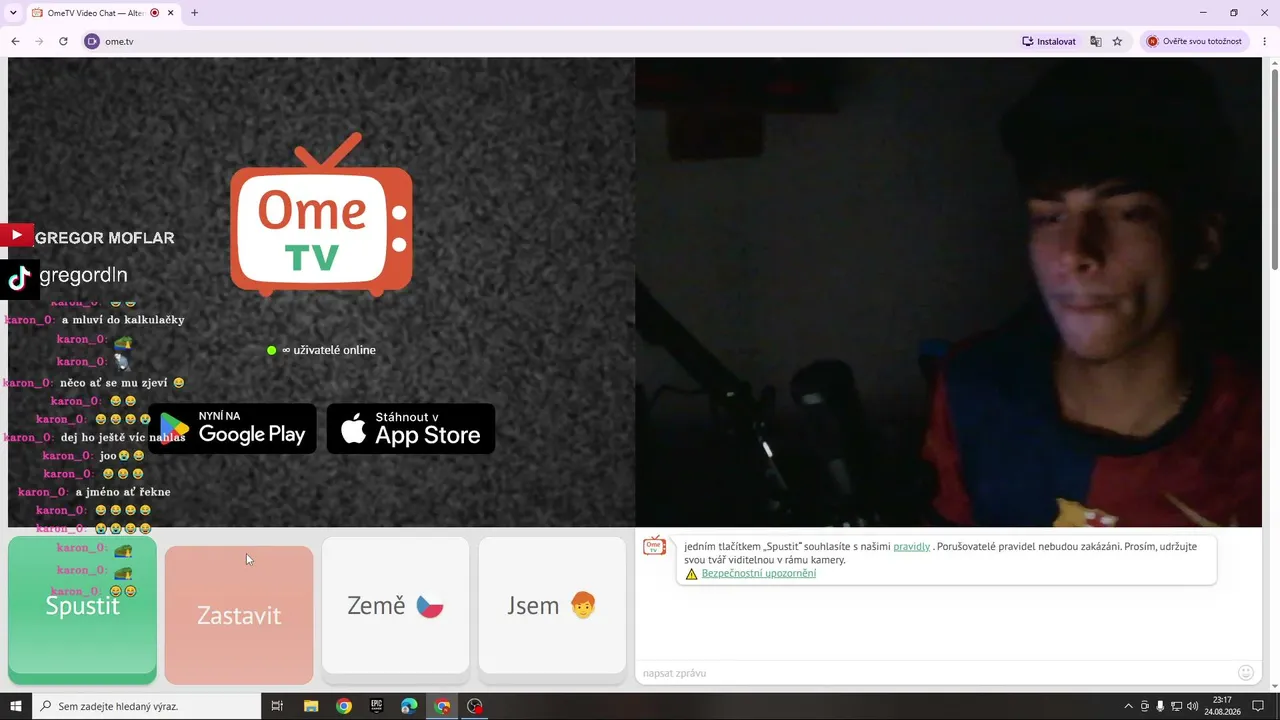
Task: Reload the page with the refresh icon
Action: tap(63, 41)
